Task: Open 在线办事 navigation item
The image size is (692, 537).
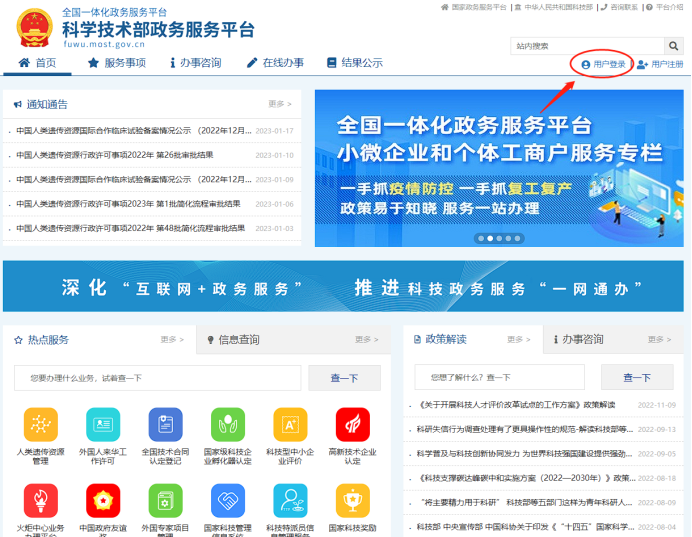Action: 275,63
